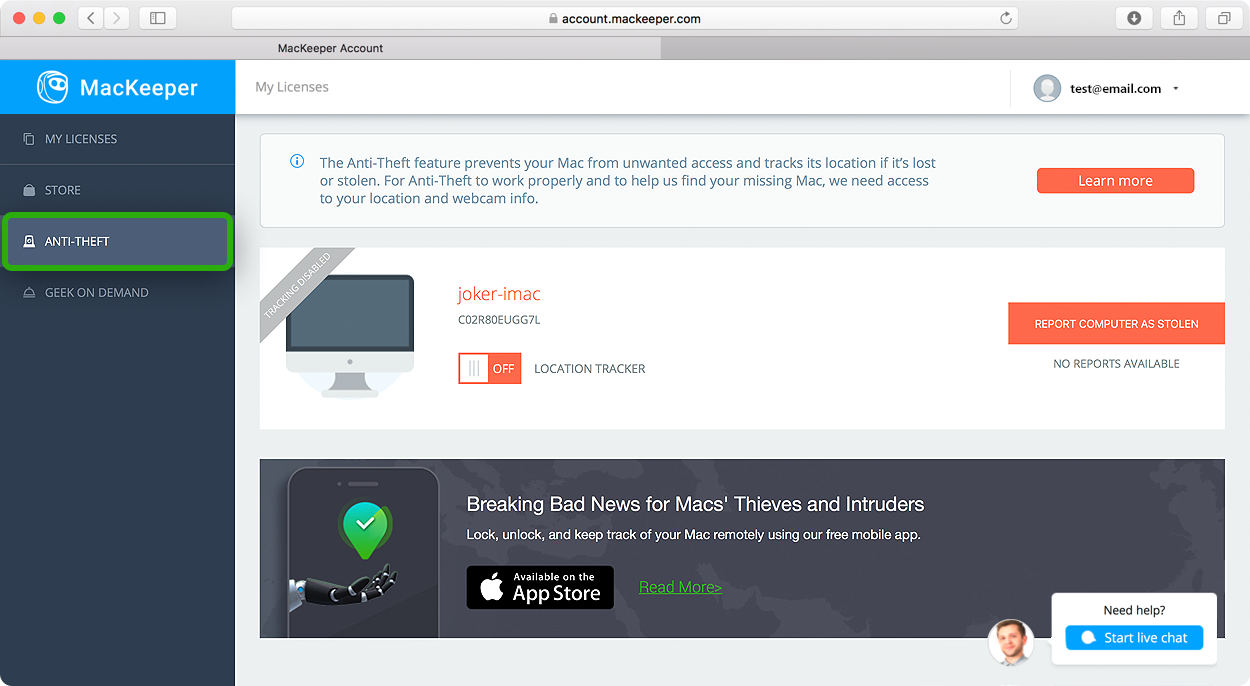This screenshot has height=686, width=1250.
Task: Go back in Safari
Action: 91,18
